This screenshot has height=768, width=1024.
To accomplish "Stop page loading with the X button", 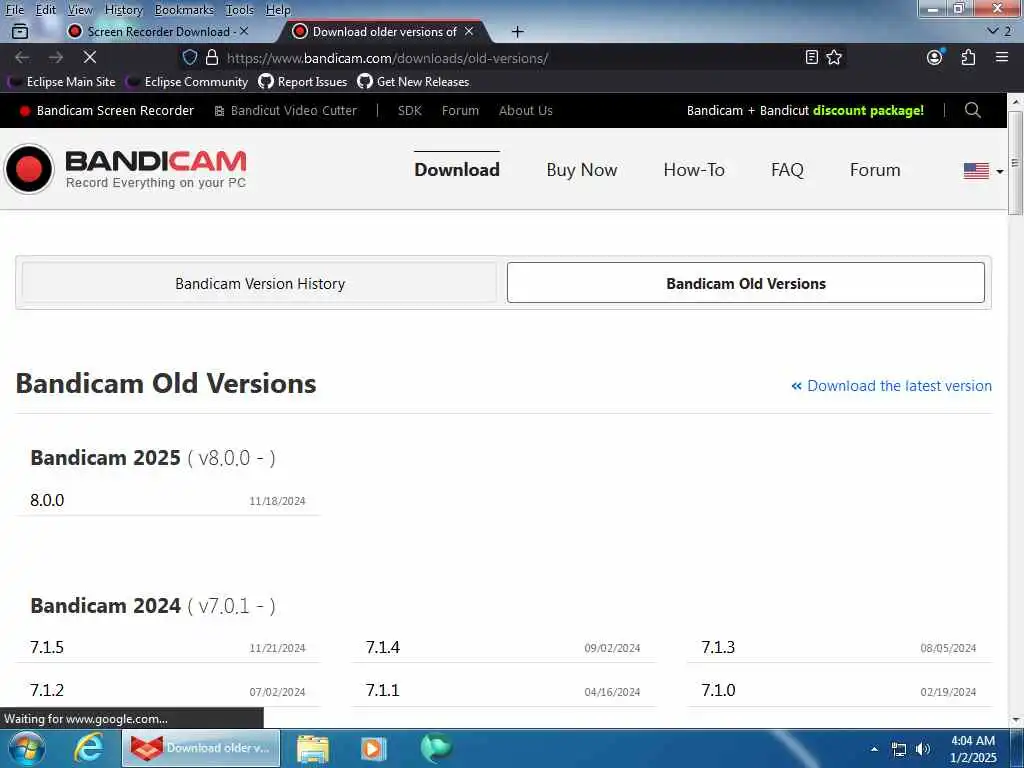I will pos(89,57).
